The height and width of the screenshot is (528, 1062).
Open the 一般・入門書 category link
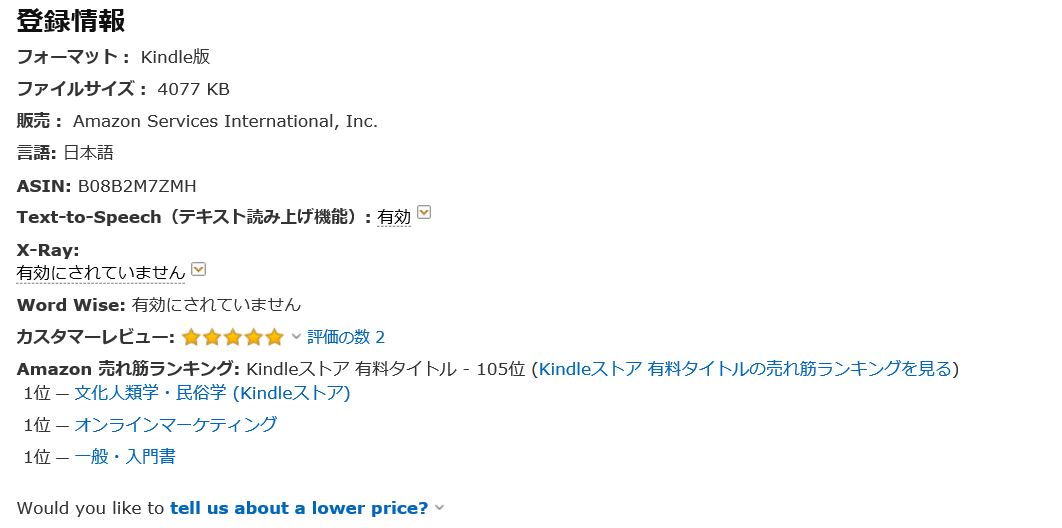click(125, 456)
